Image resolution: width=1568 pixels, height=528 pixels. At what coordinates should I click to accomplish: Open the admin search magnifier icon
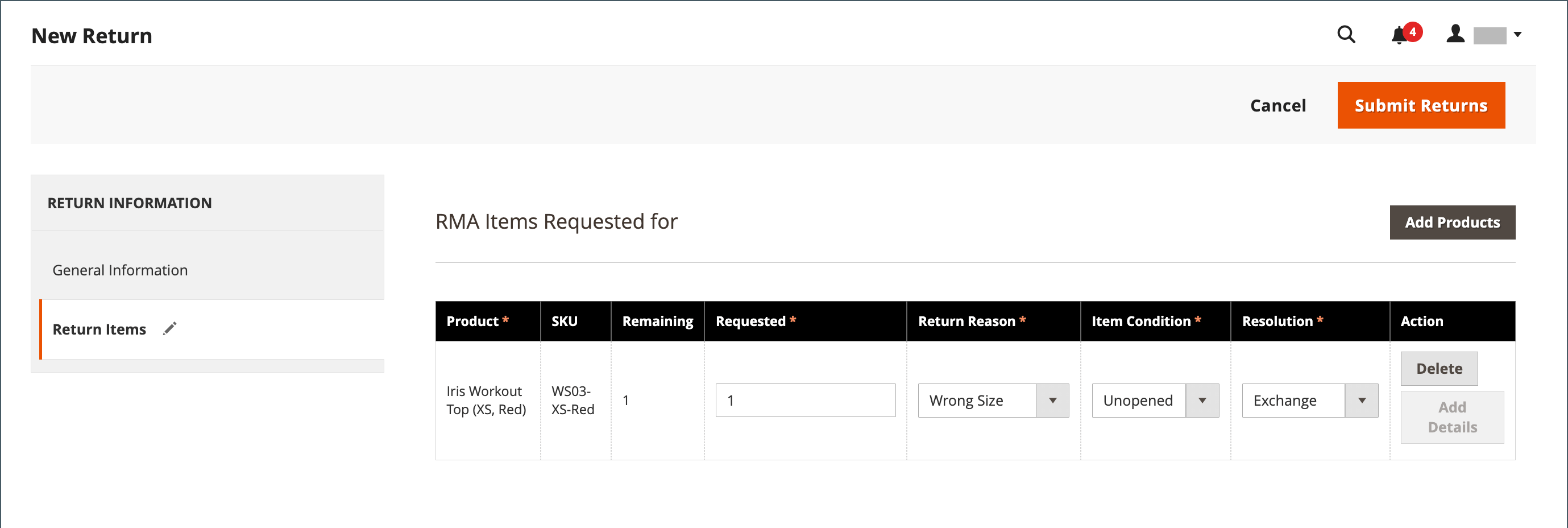pyautogui.click(x=1346, y=35)
